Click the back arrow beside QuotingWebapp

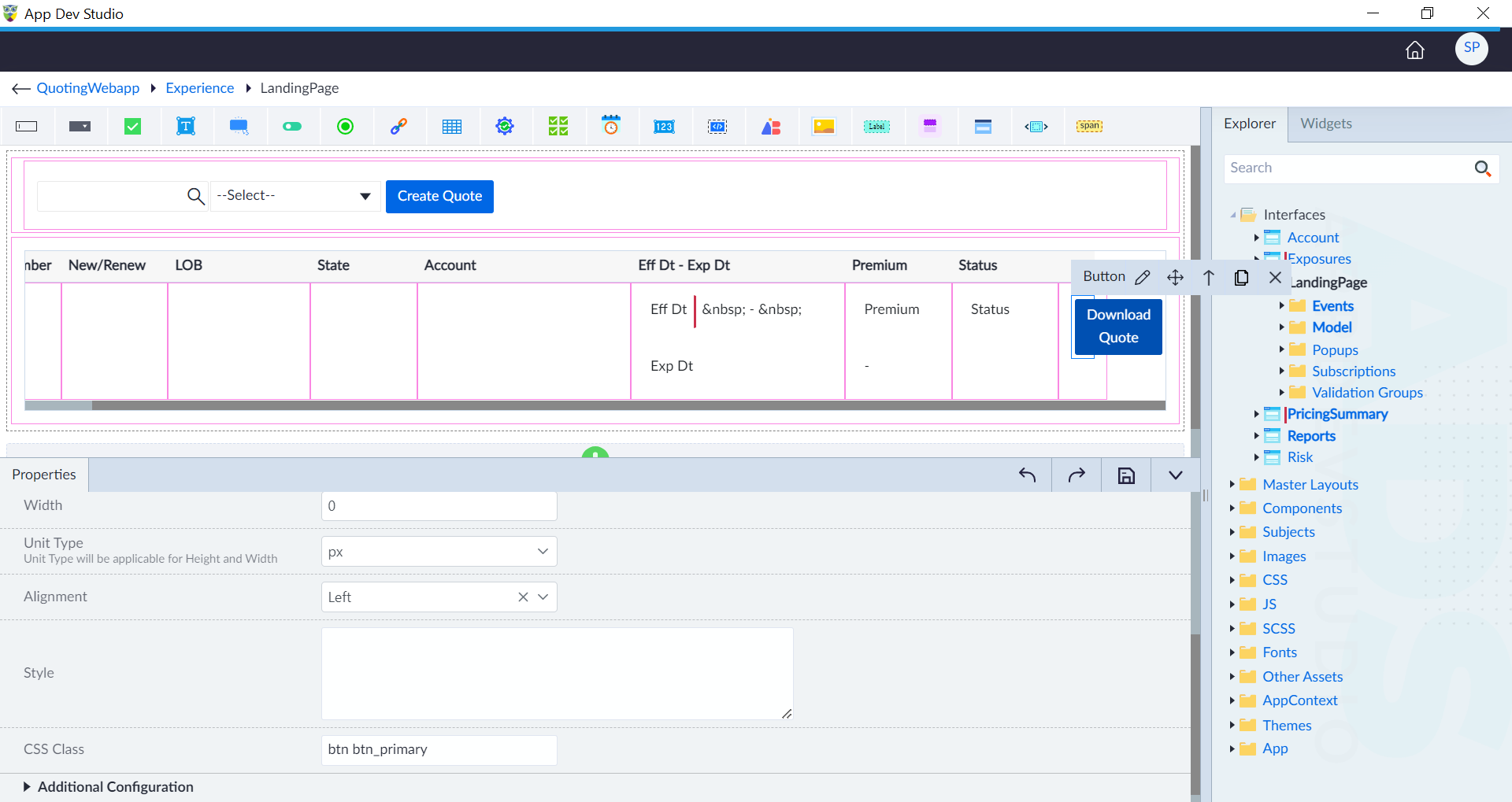(x=21, y=88)
